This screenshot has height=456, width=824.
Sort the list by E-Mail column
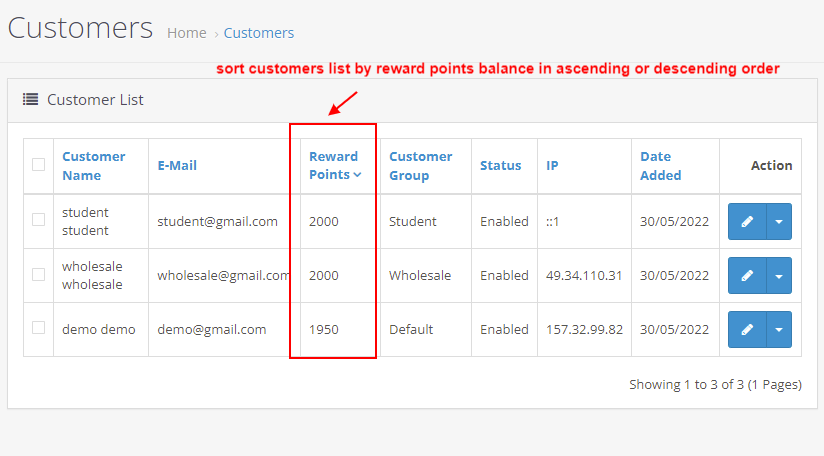pos(180,166)
